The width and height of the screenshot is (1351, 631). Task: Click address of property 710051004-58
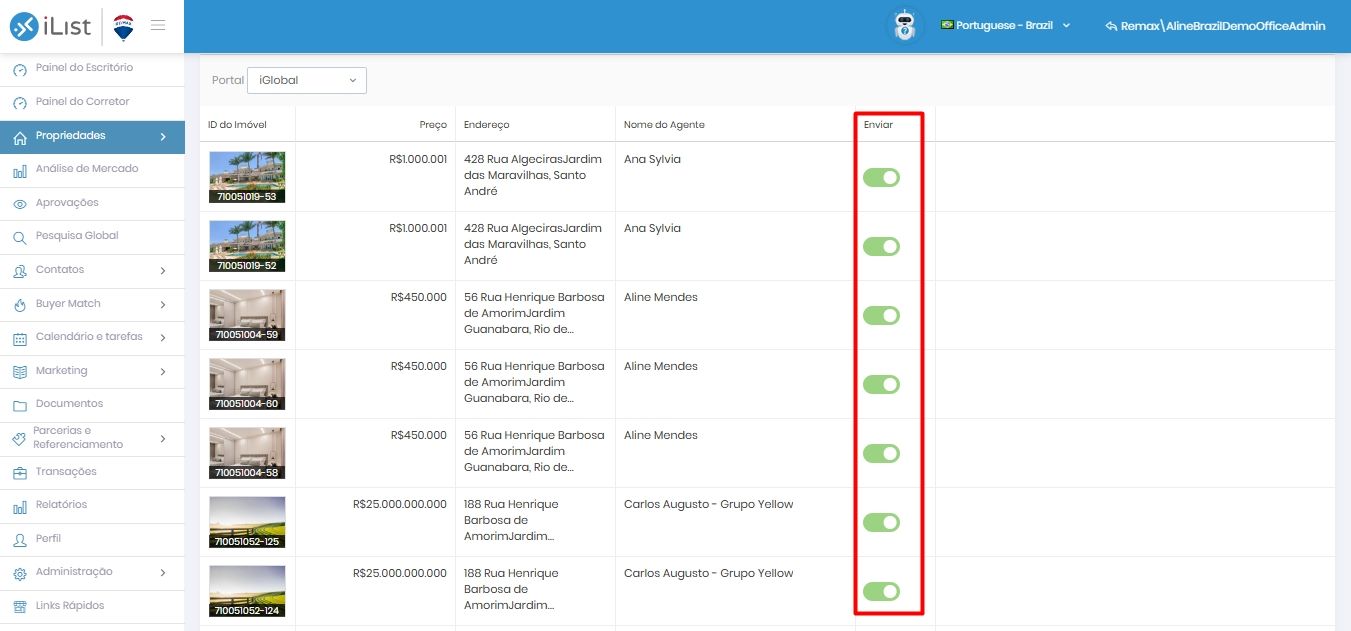tap(535, 451)
